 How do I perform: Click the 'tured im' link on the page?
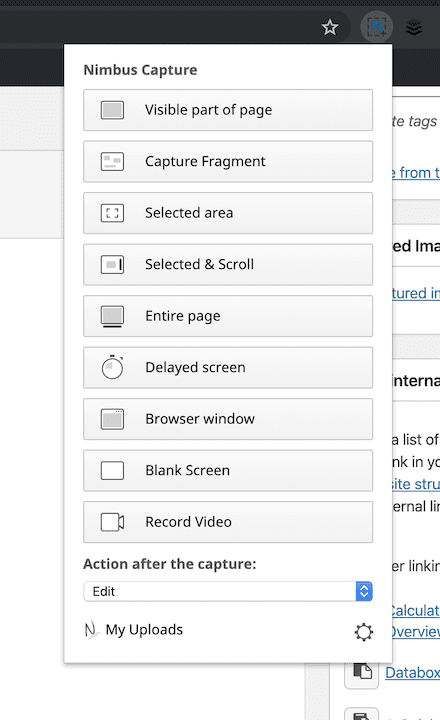click(415, 293)
